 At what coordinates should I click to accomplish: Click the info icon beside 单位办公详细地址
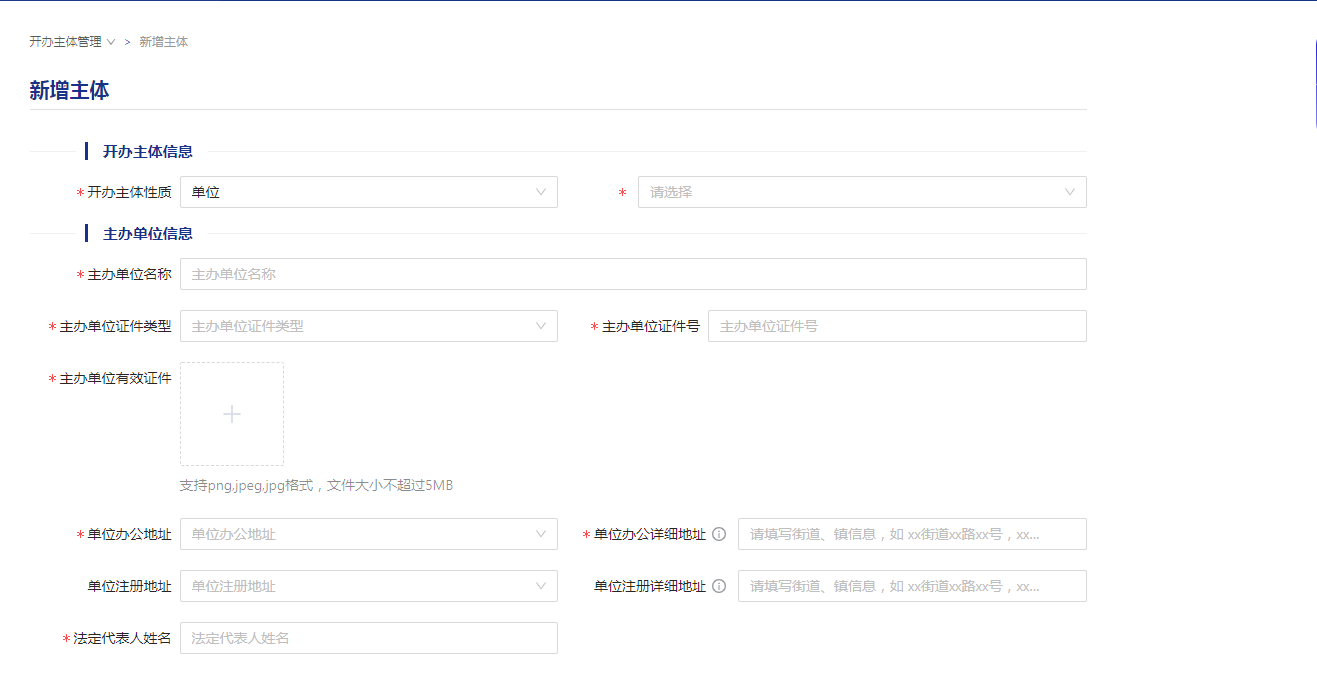(720, 533)
